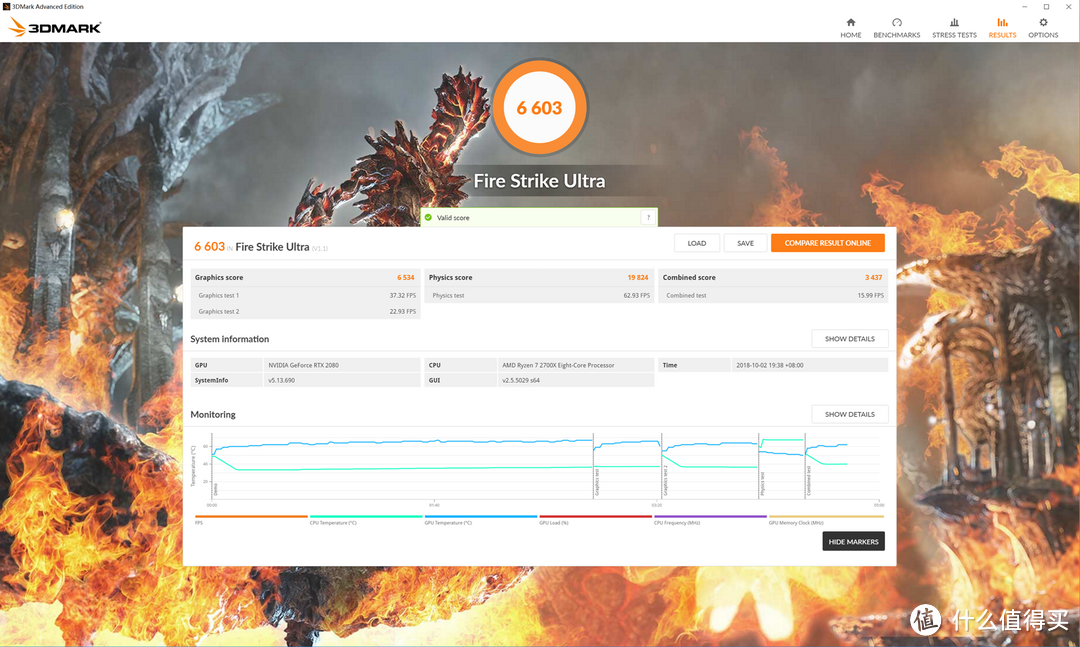Open the valid score help question mark

[x=647, y=218]
